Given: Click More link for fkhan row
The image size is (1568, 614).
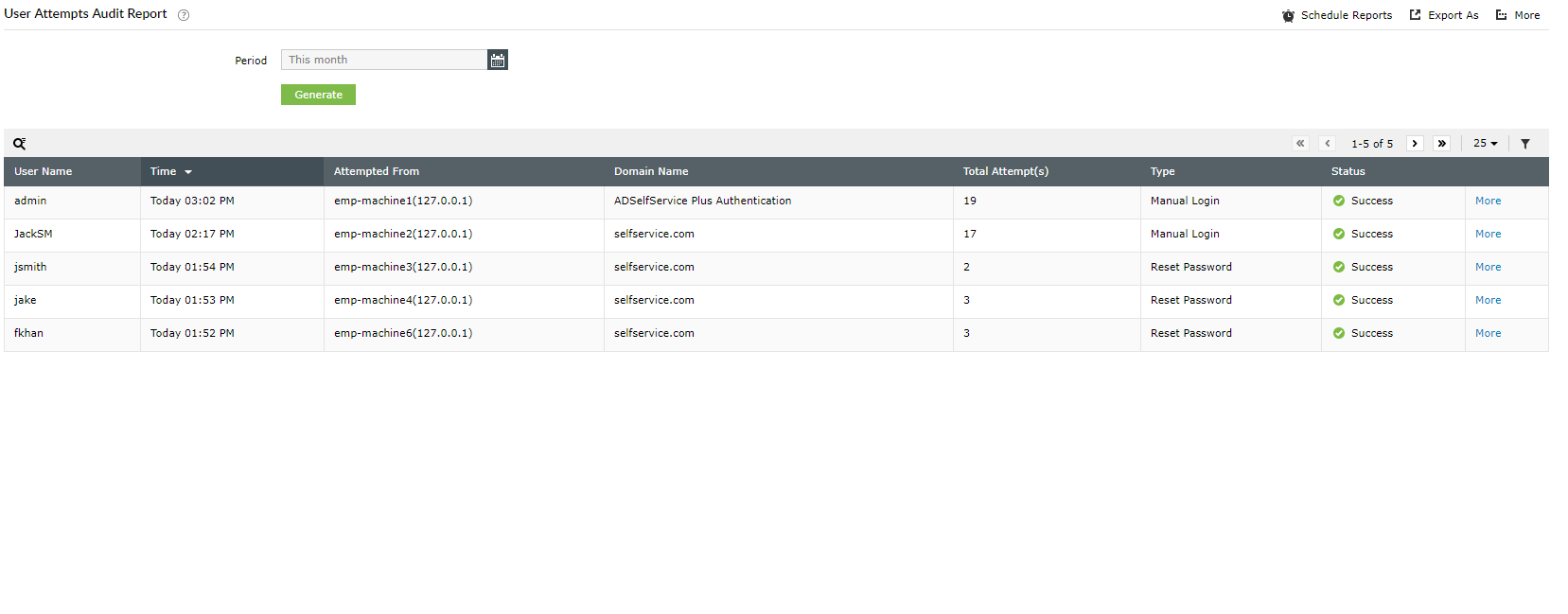Looking at the screenshot, I should 1488,333.
